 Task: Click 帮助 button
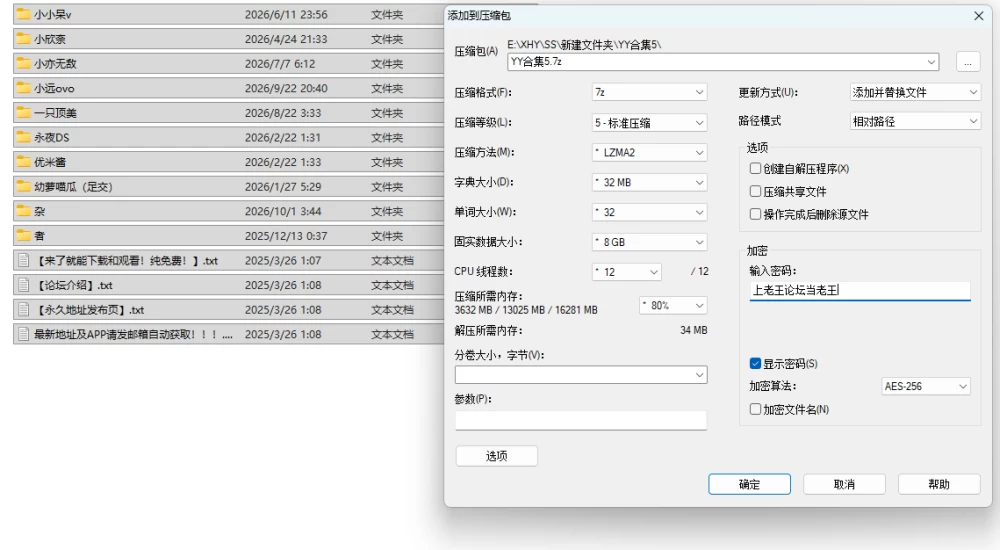coord(939,484)
